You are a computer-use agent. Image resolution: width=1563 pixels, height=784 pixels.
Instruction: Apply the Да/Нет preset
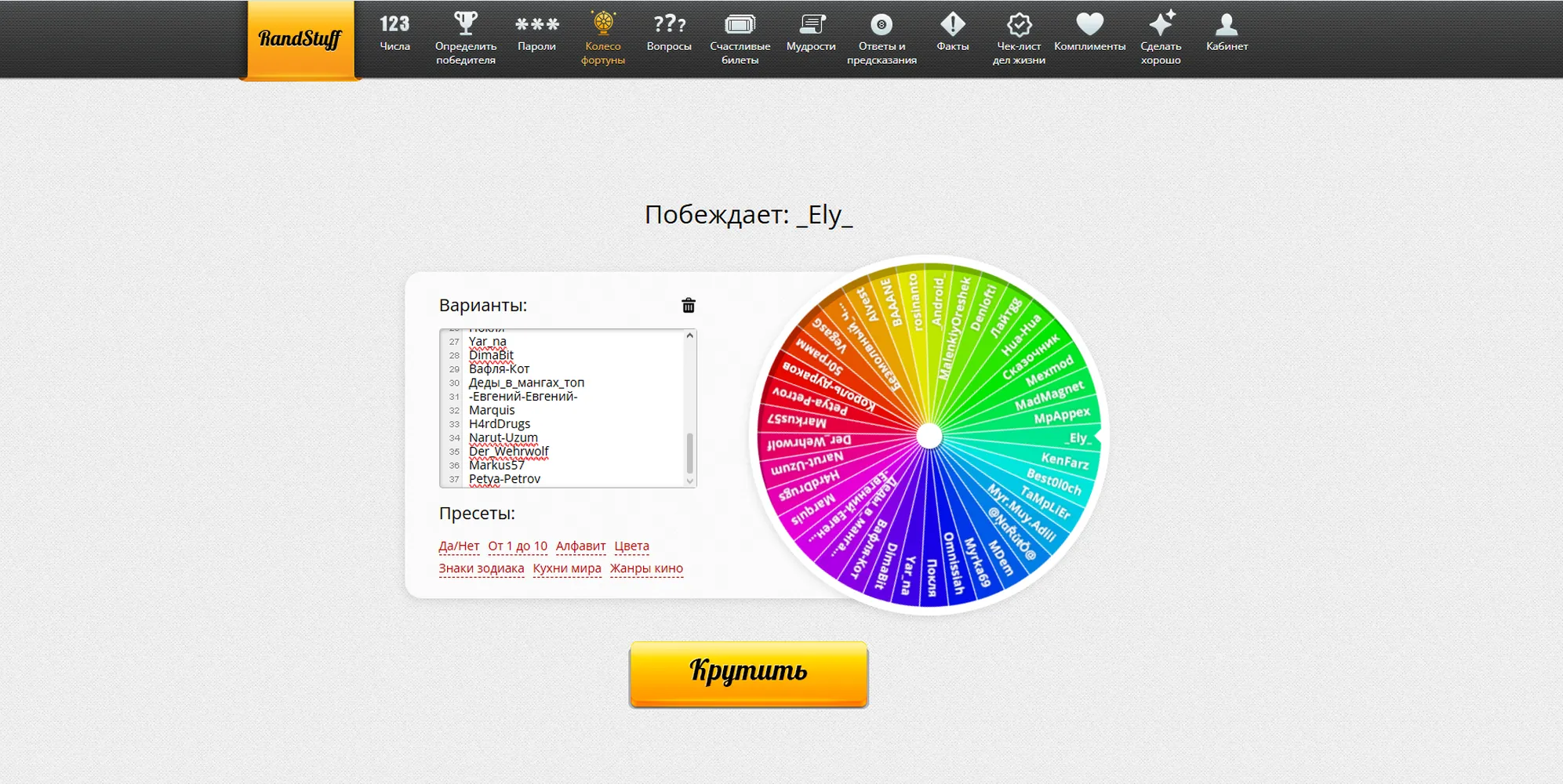459,546
